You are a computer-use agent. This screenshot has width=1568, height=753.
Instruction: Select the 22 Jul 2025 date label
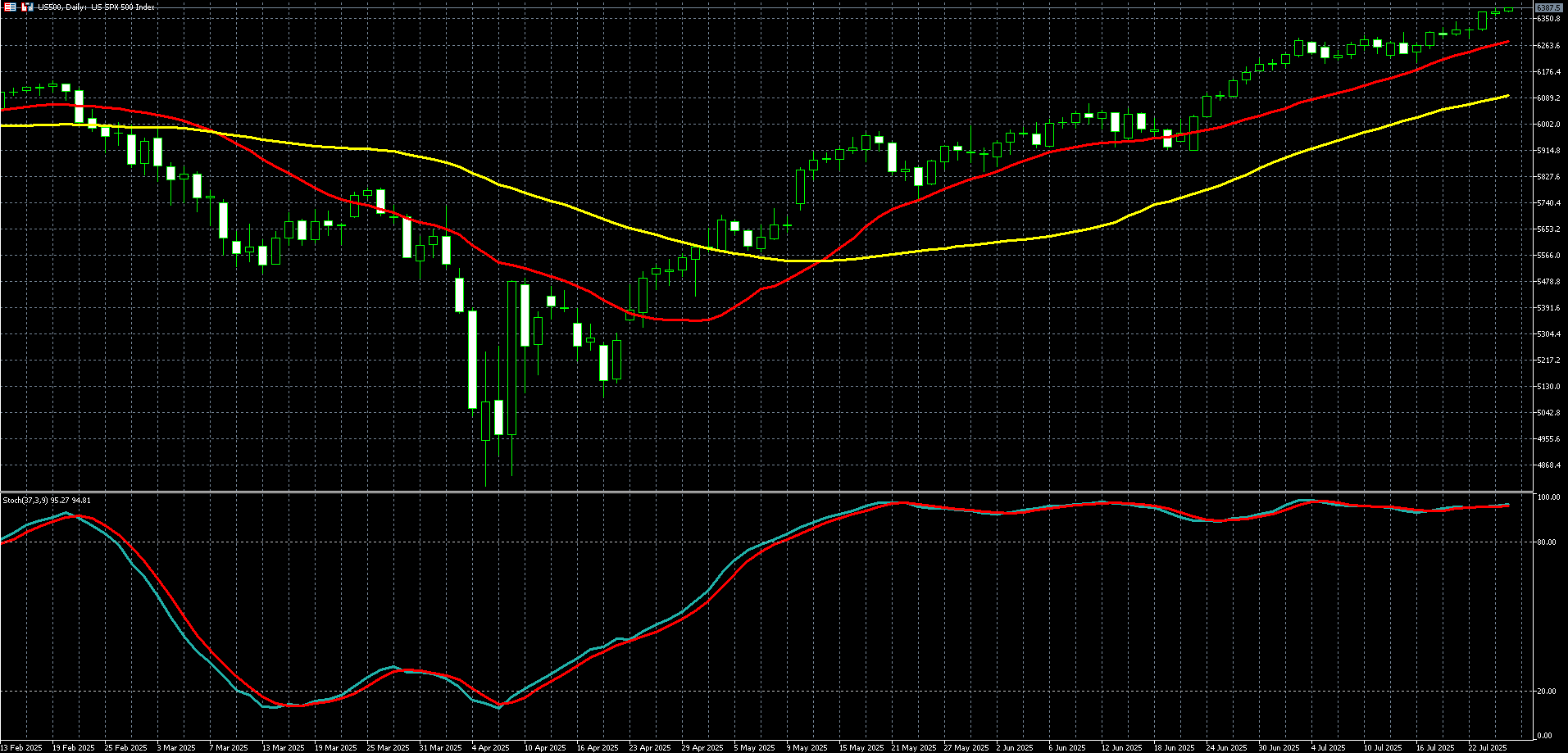click(x=1488, y=747)
